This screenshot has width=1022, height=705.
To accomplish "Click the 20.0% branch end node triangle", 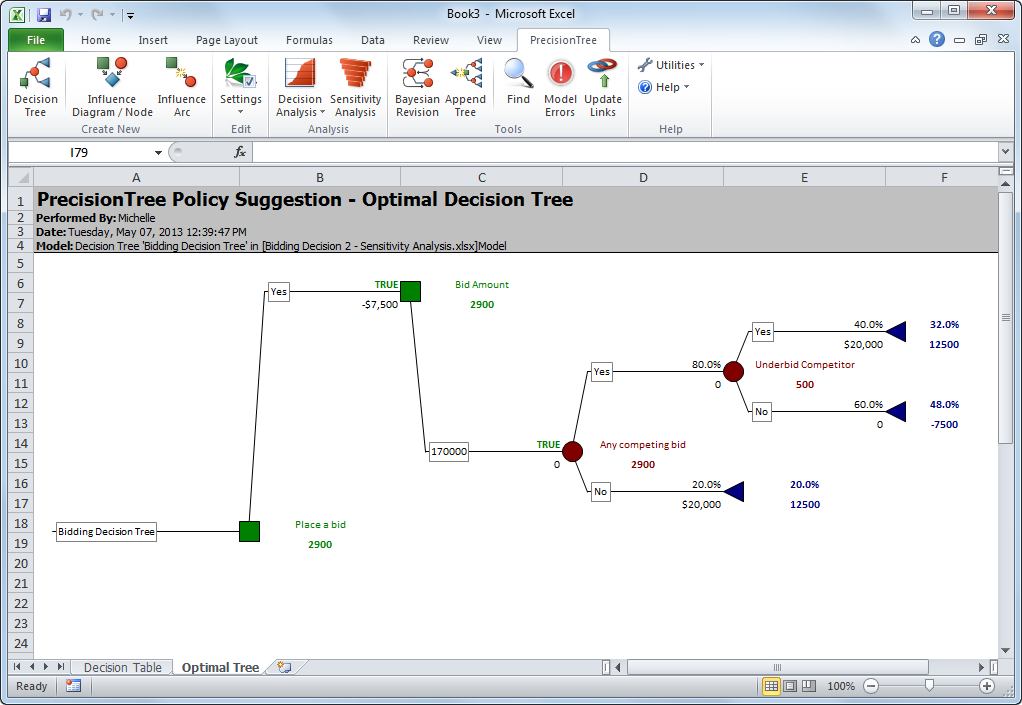I will coord(734,491).
